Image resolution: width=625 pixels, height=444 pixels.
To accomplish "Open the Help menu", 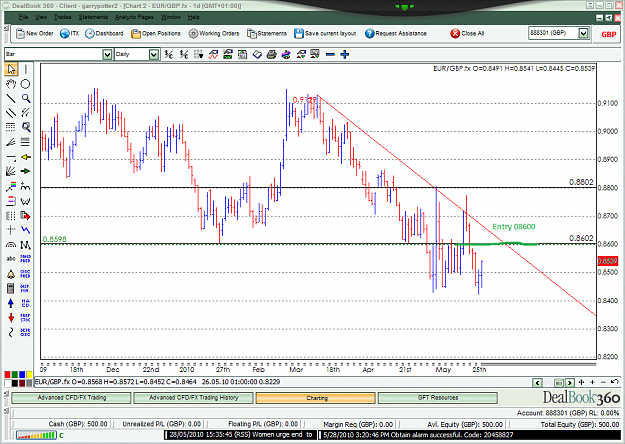I will pyautogui.click(x=194, y=17).
